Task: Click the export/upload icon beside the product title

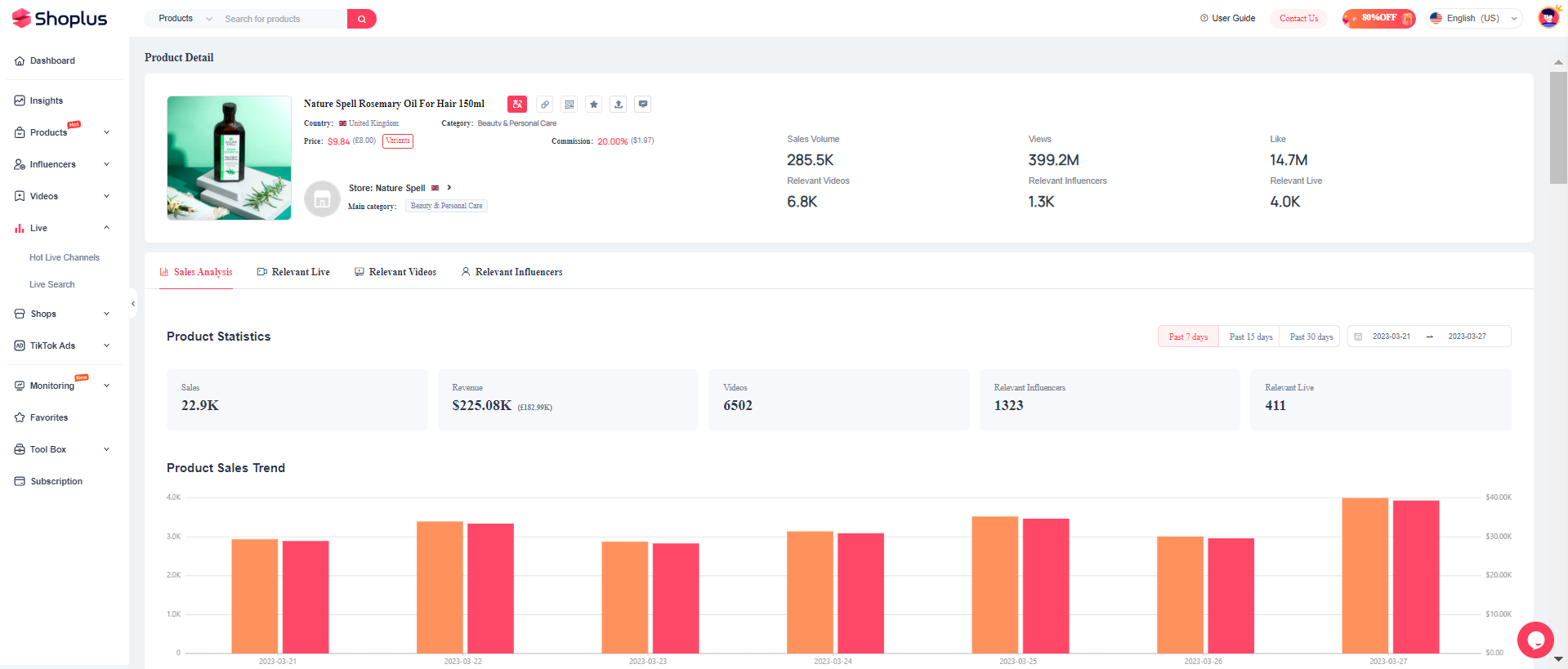Action: pos(619,104)
